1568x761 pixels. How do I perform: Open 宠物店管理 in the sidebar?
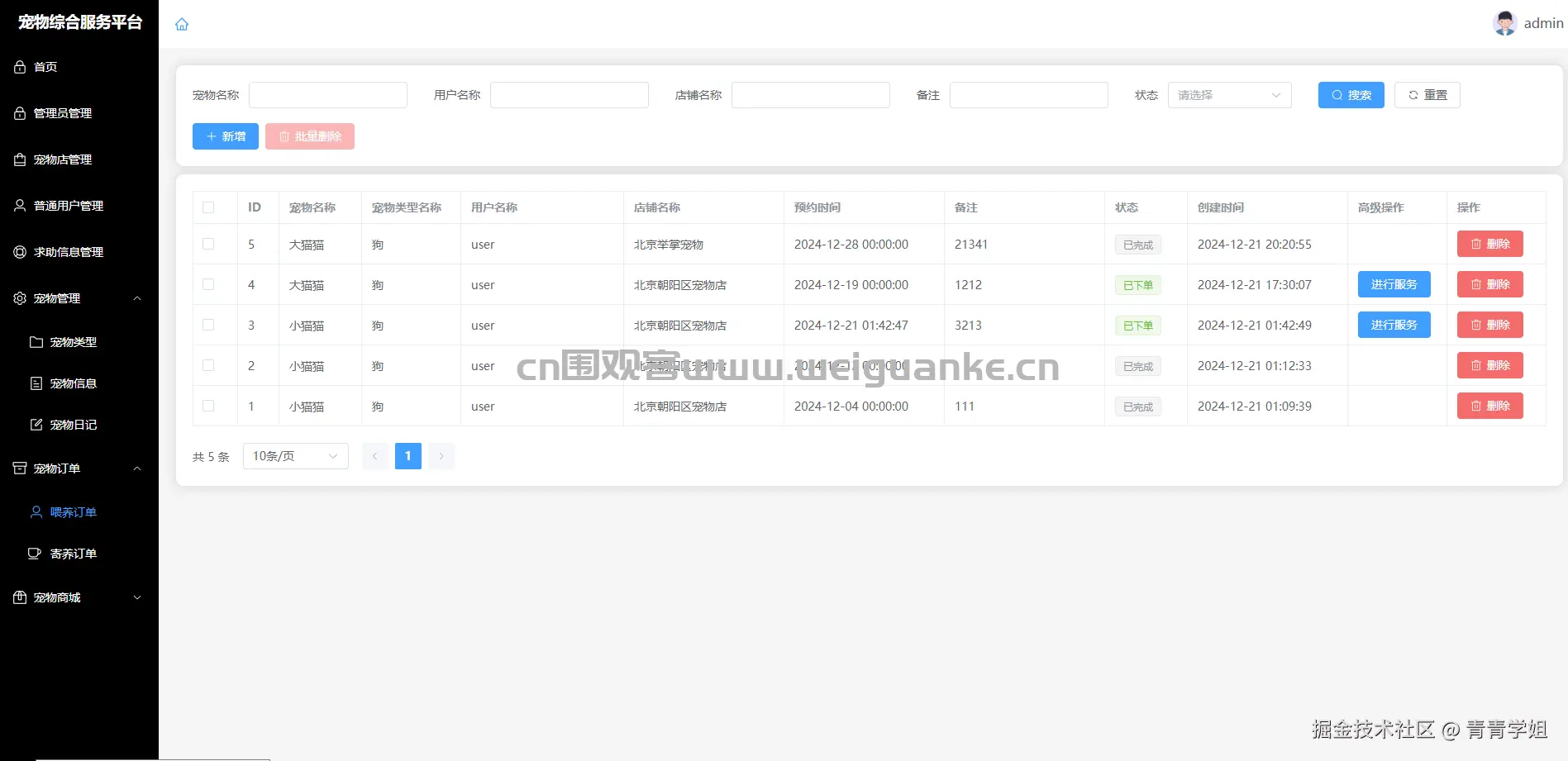[79, 159]
